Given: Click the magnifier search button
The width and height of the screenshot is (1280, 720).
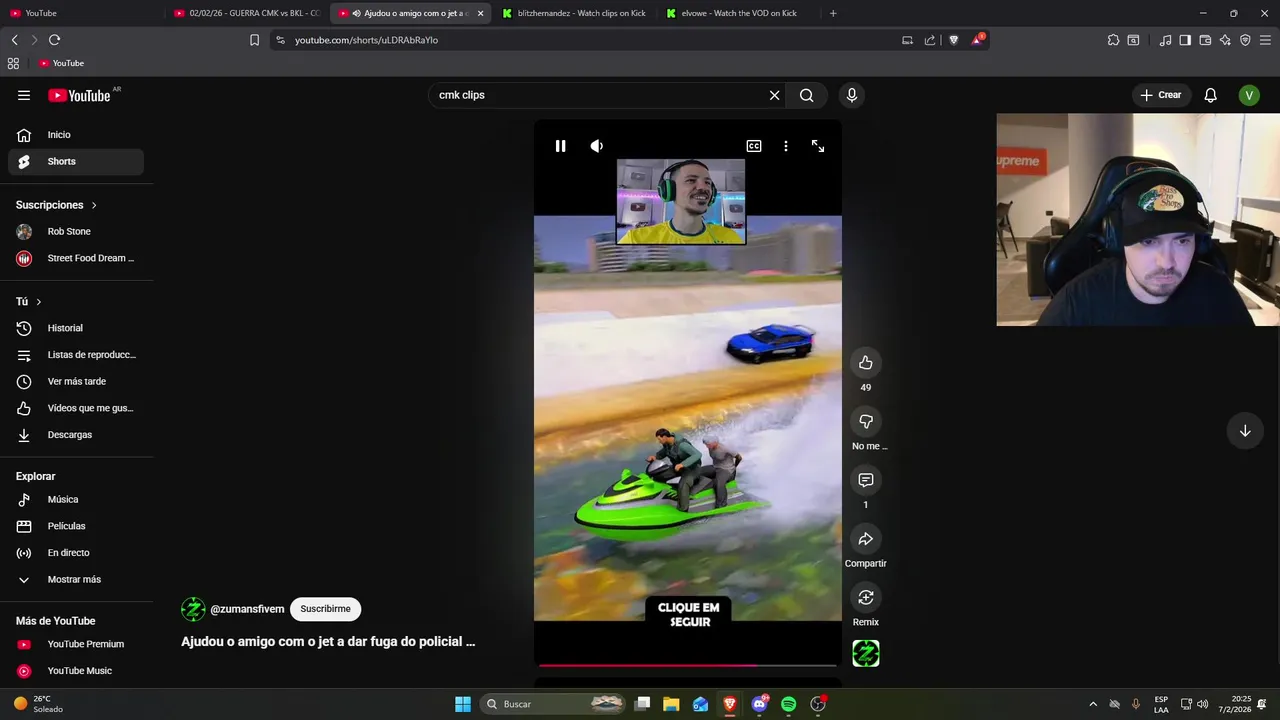Looking at the screenshot, I should [806, 95].
